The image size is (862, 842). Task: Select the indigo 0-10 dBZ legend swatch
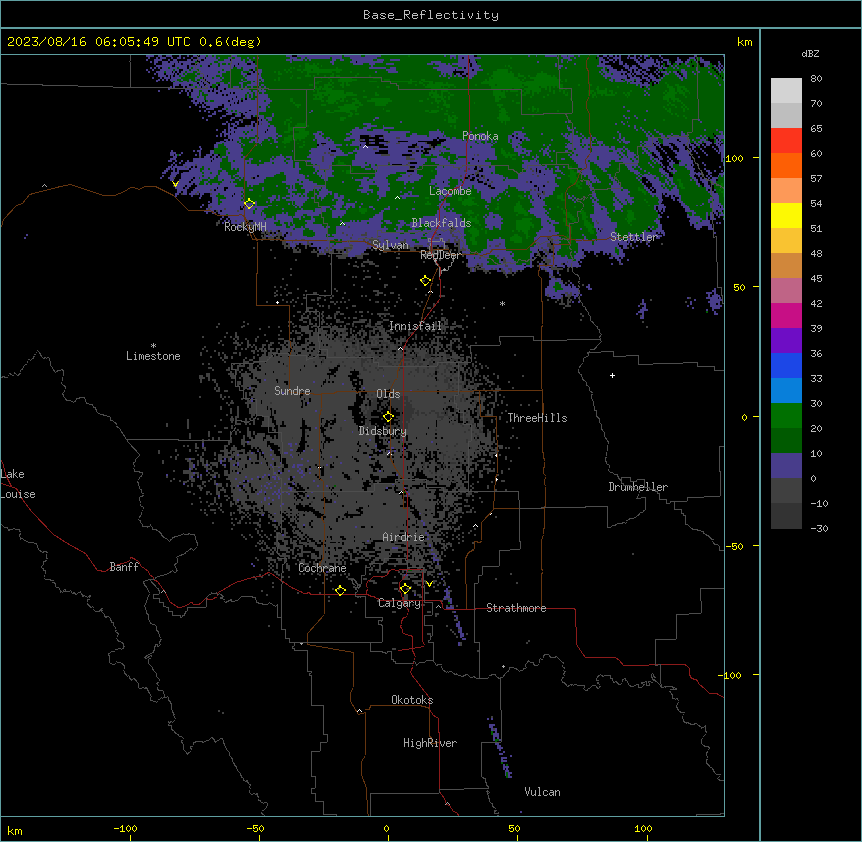pos(786,466)
